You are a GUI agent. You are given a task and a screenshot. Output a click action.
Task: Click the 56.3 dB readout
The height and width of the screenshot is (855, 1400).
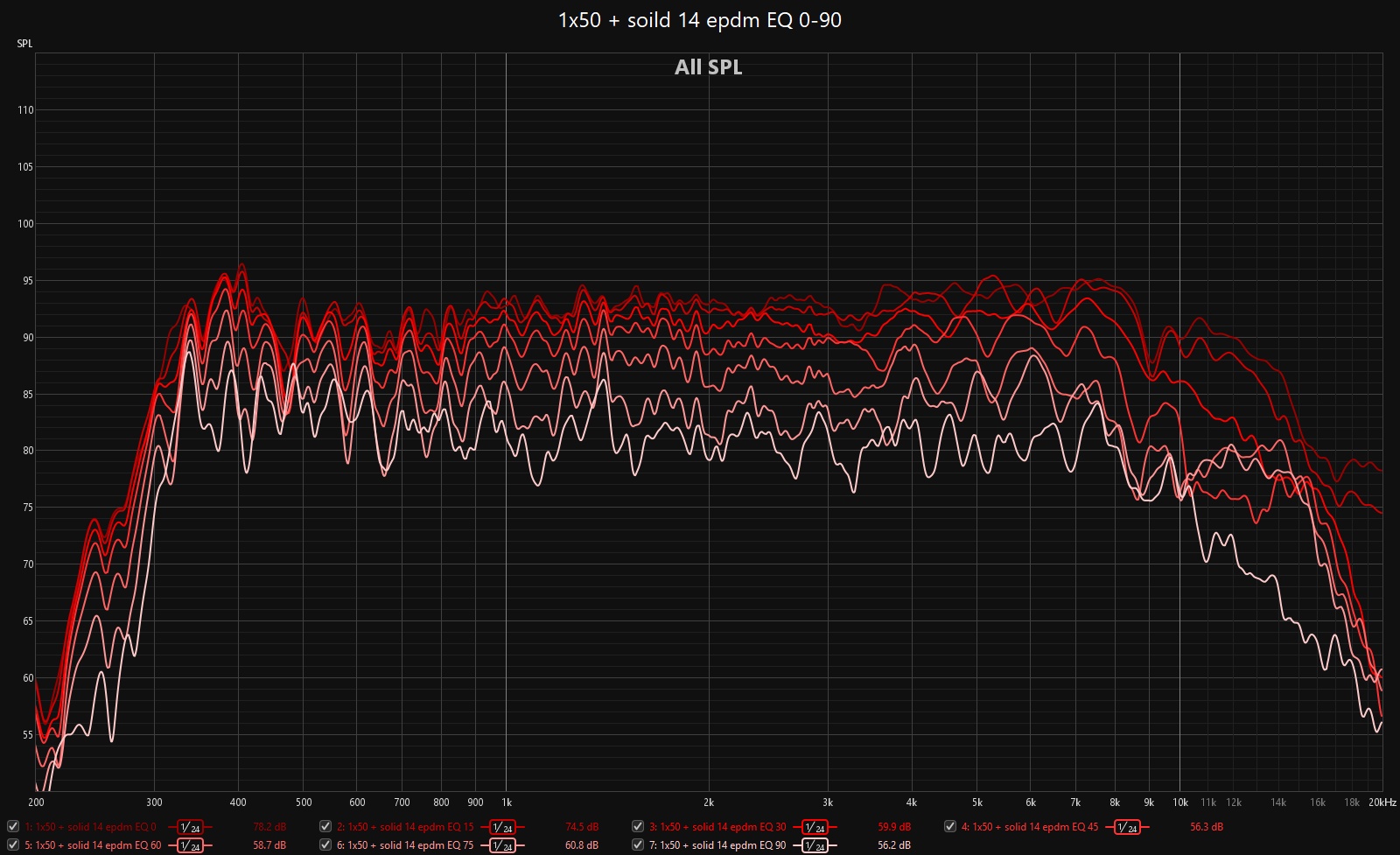[1207, 827]
